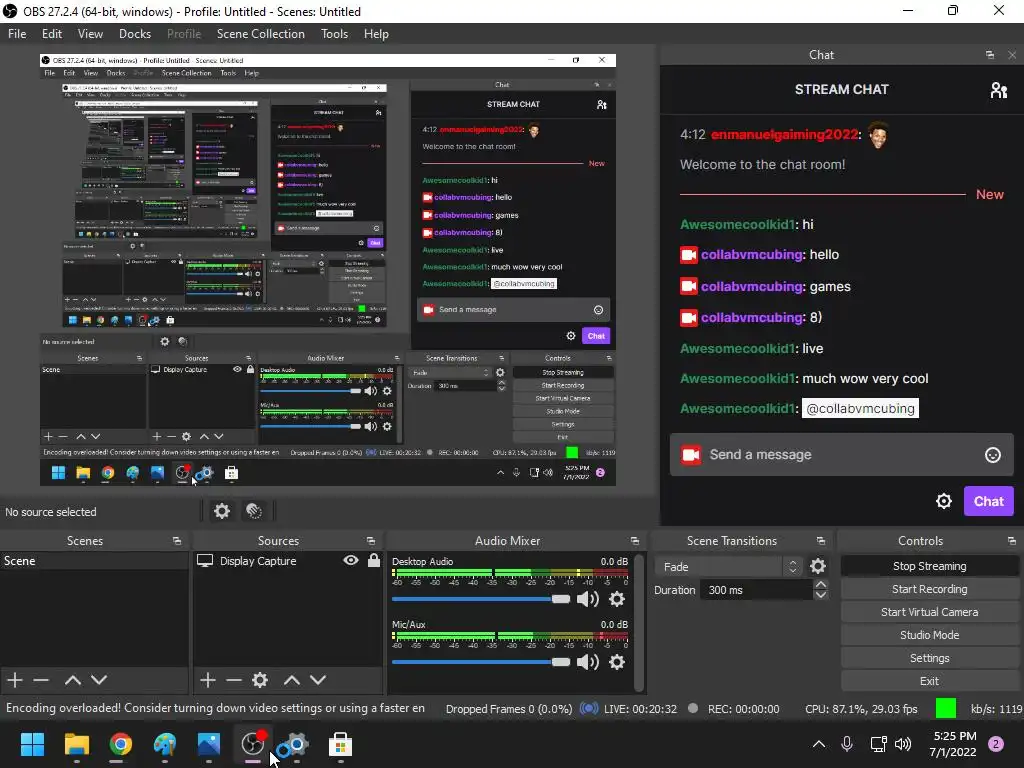This screenshot has width=1024, height=768.
Task: Move source down in Sources list
Action: coord(317,680)
